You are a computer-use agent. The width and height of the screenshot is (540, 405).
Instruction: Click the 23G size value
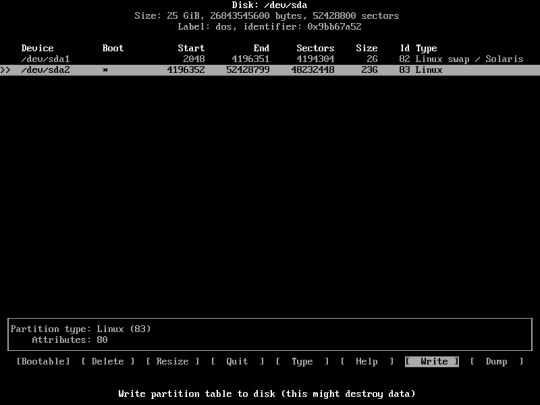coord(369,70)
